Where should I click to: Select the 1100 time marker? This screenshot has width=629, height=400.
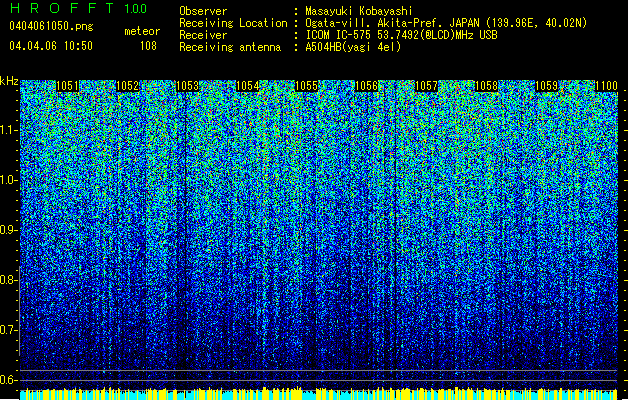(606, 87)
